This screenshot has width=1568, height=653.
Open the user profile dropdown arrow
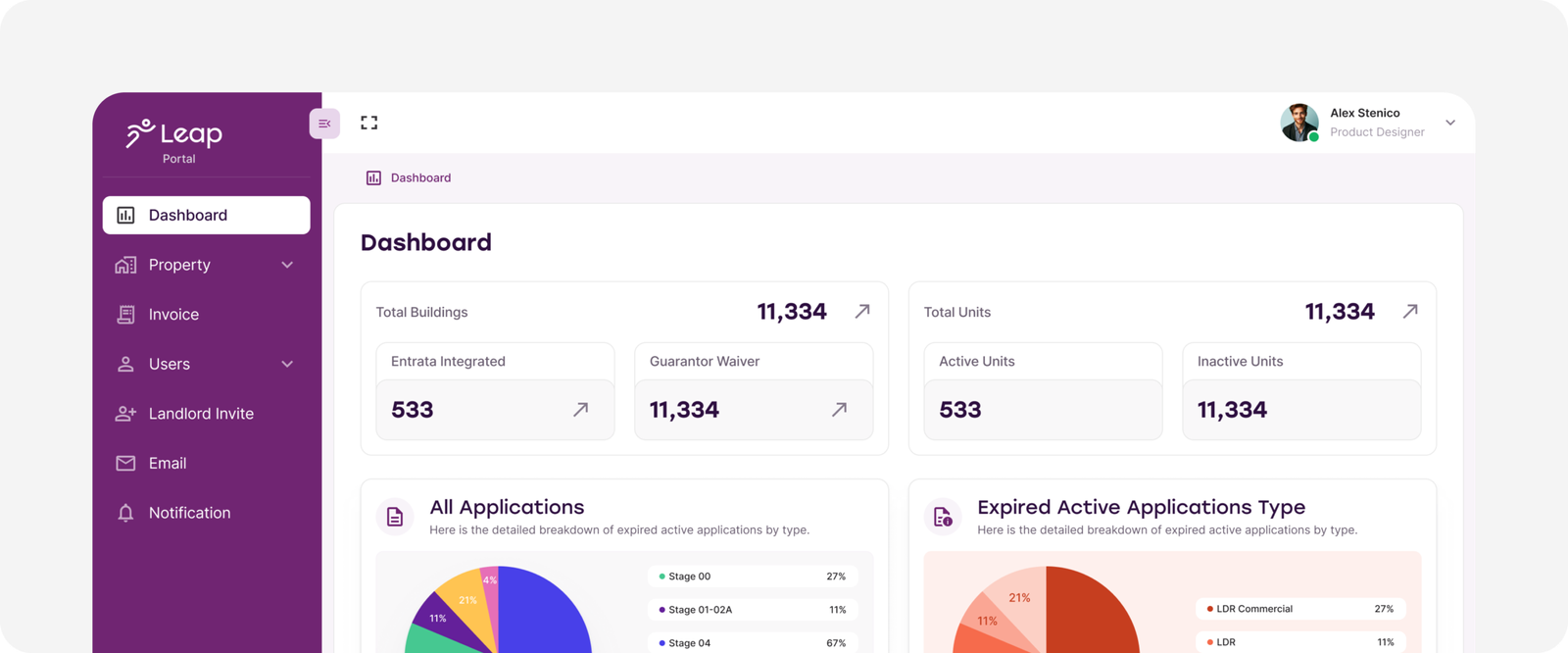(x=1450, y=123)
